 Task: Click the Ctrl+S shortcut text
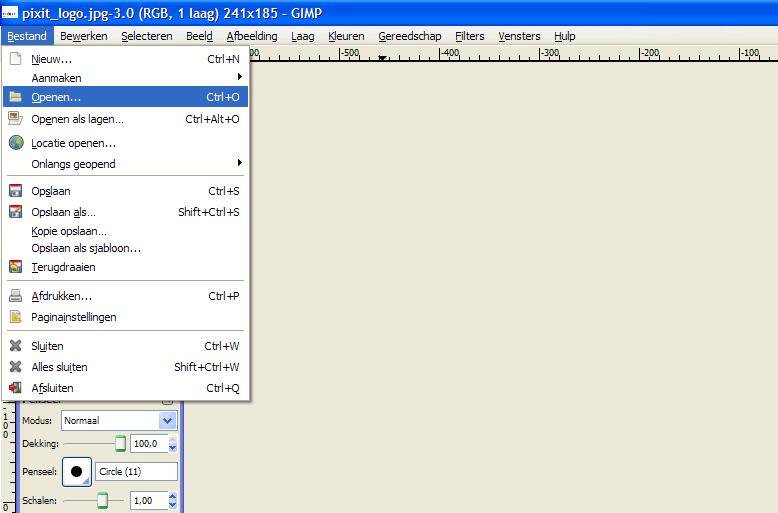click(224, 191)
